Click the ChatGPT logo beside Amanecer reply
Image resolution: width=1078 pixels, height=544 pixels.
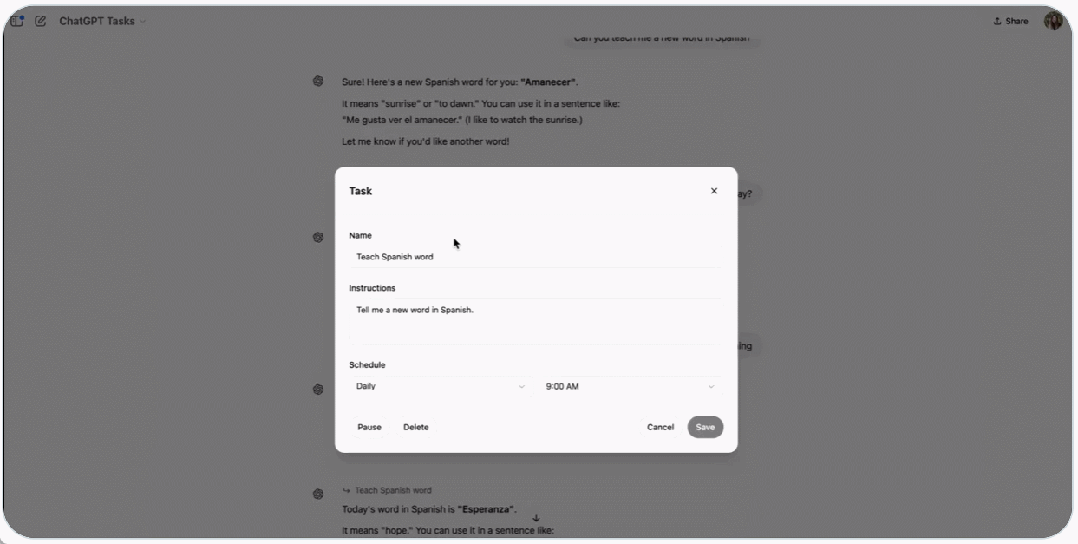pos(318,81)
